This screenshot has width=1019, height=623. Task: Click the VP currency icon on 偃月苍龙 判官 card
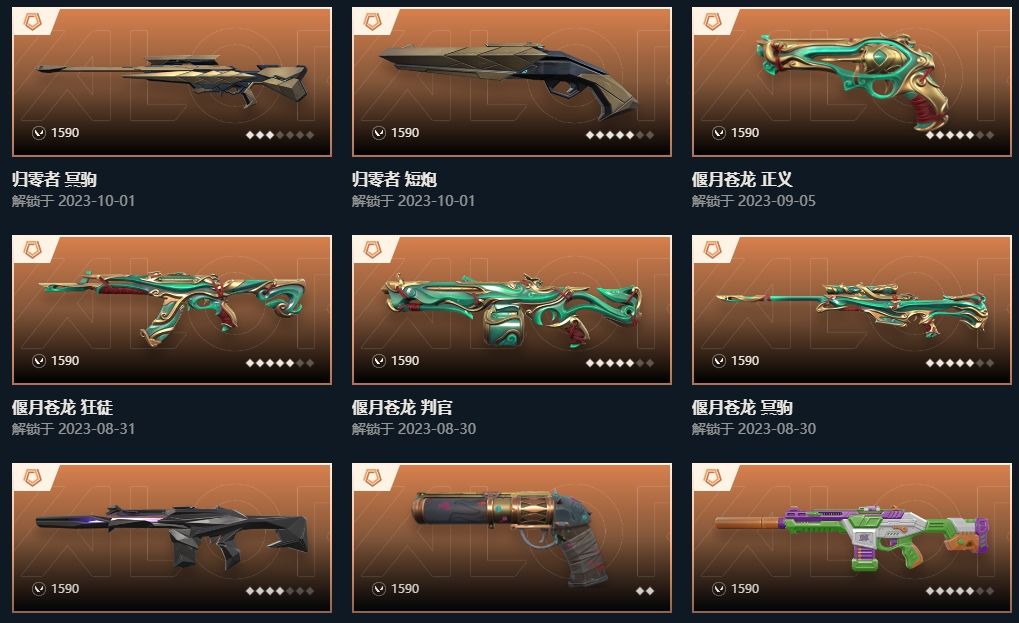(x=379, y=361)
